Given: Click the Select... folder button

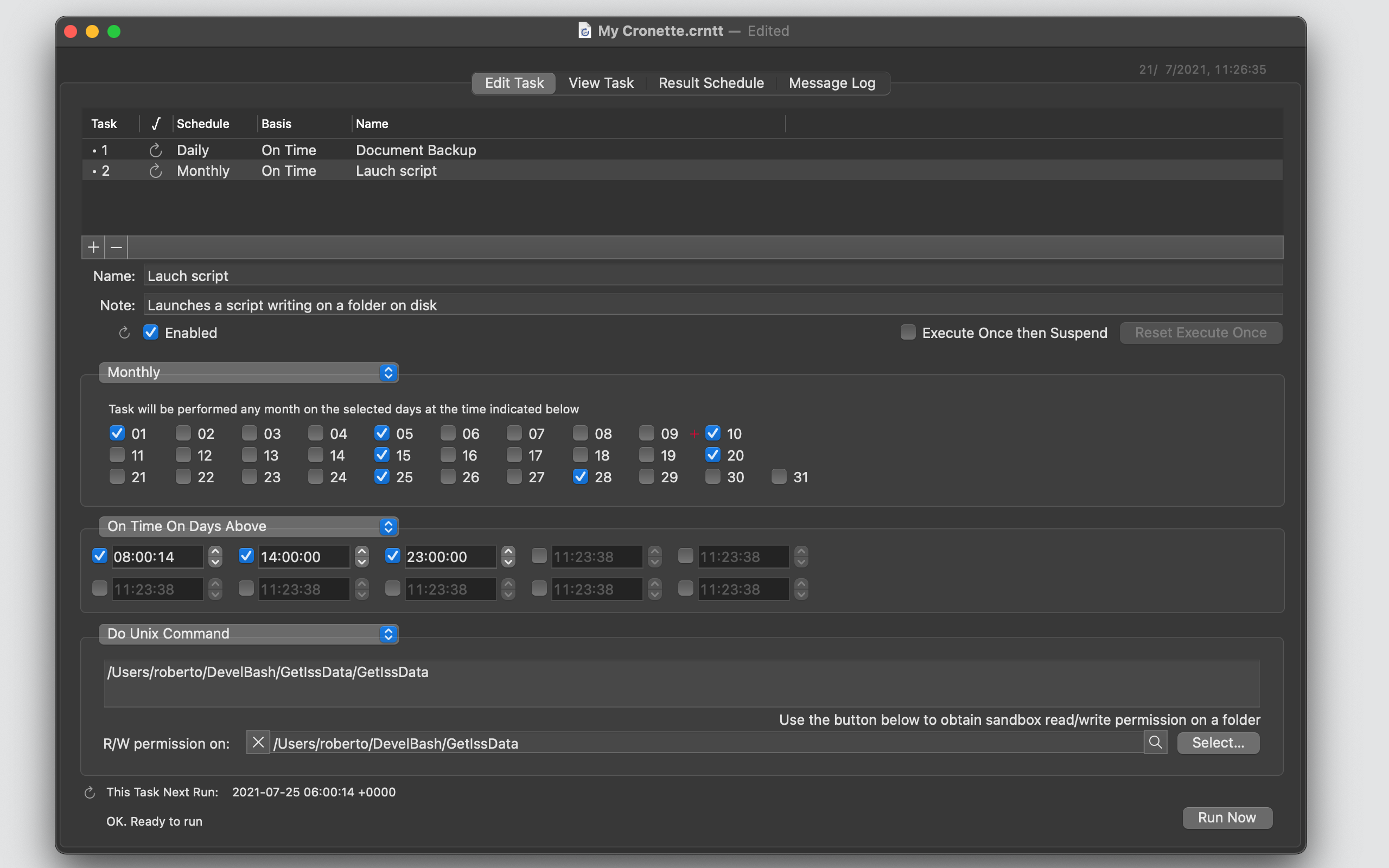Looking at the screenshot, I should tap(1218, 742).
